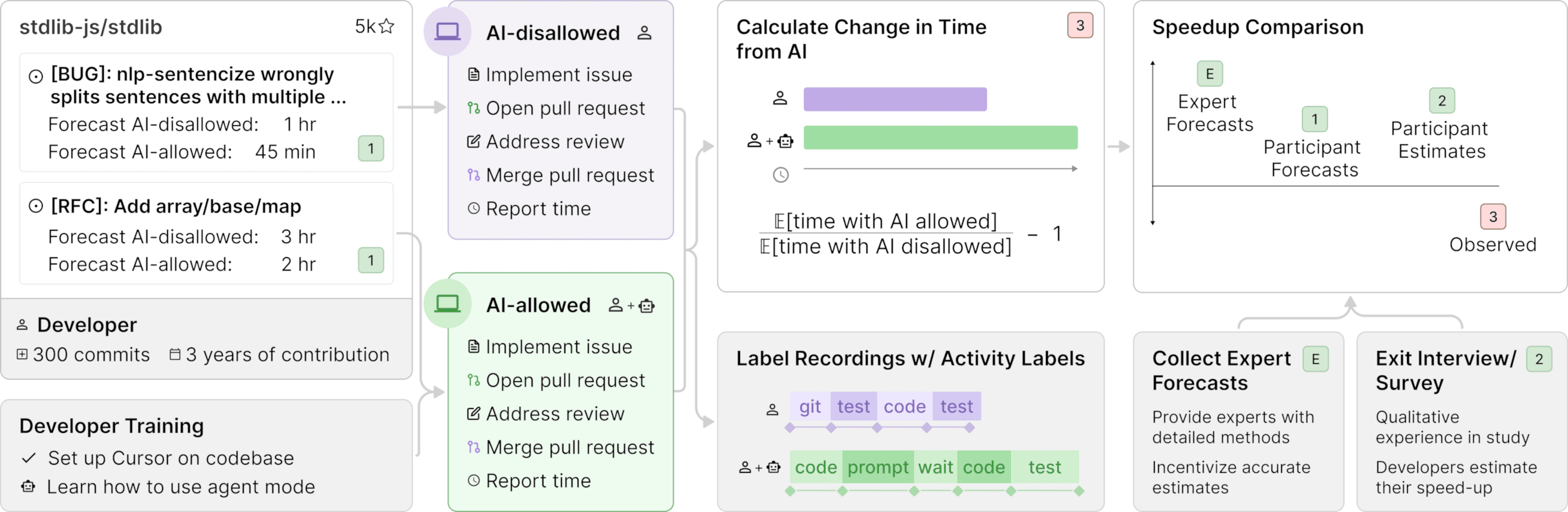Click the person icon next to Developer heading

(x=22, y=325)
